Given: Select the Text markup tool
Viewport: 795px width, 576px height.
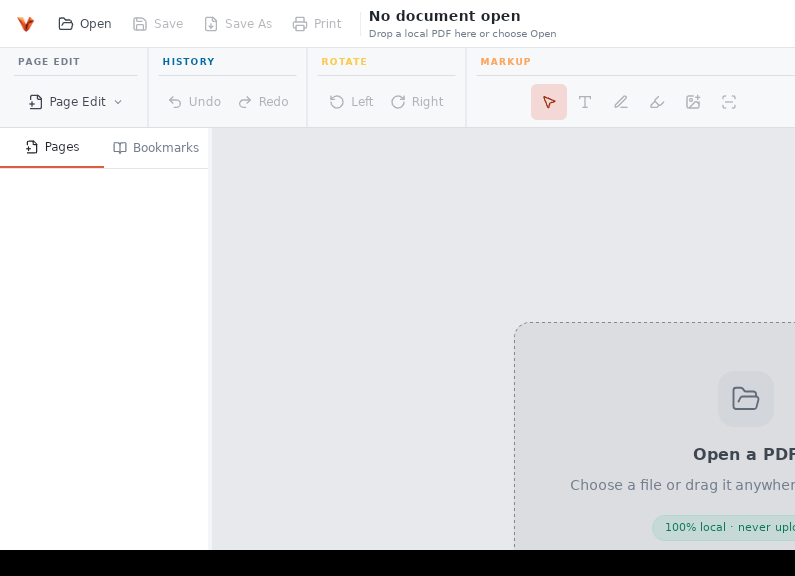Looking at the screenshot, I should tap(585, 102).
